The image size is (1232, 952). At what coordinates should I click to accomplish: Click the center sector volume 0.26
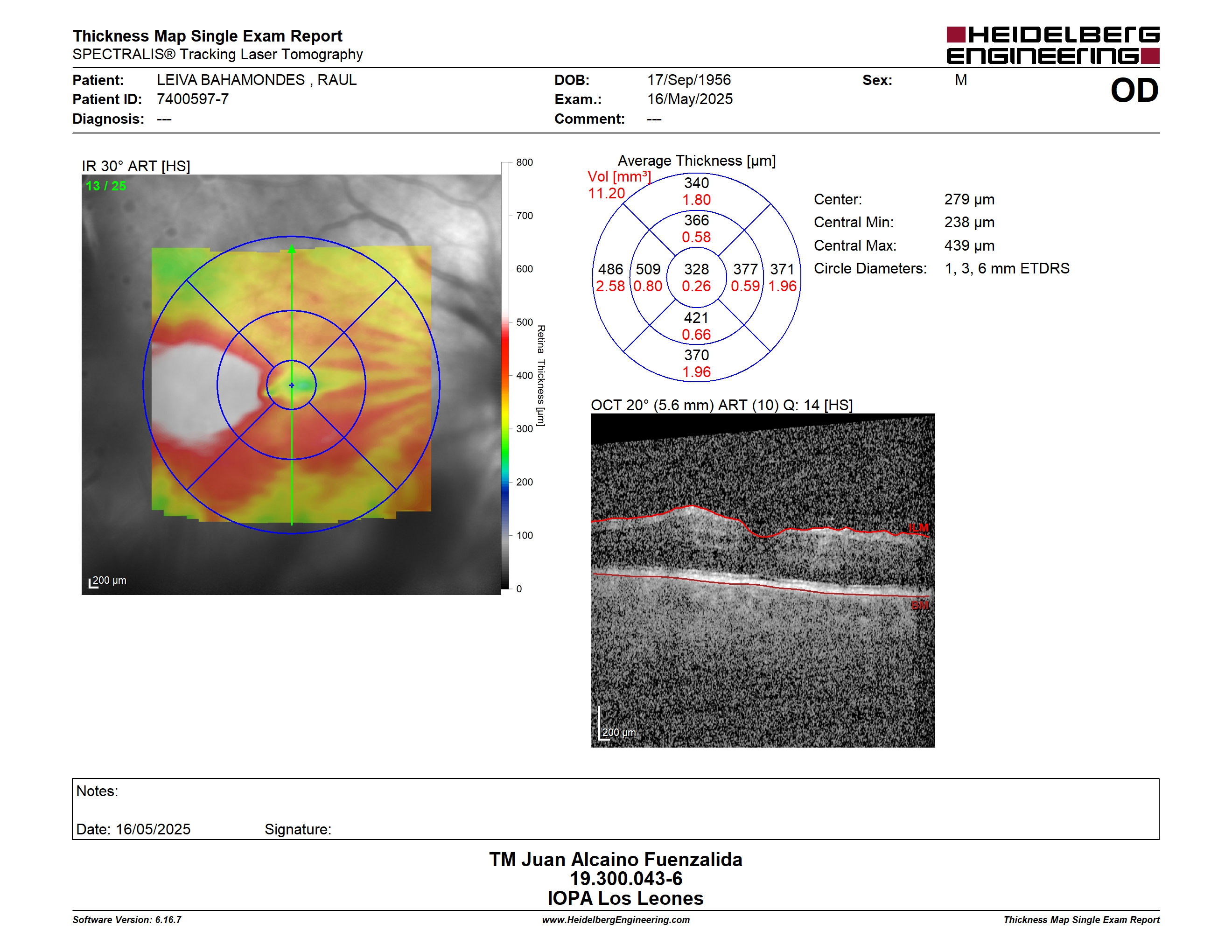point(696,287)
